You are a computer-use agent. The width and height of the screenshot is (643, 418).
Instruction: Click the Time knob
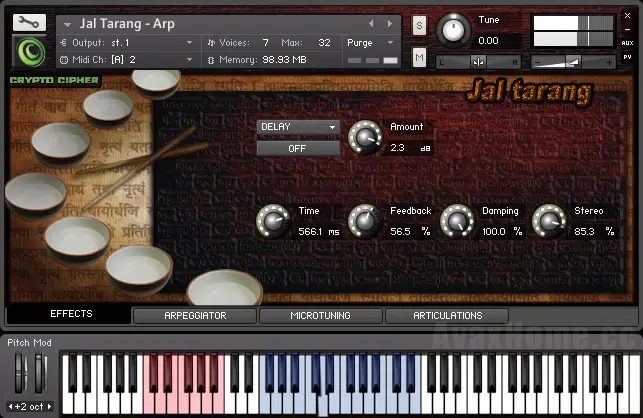tap(273, 222)
